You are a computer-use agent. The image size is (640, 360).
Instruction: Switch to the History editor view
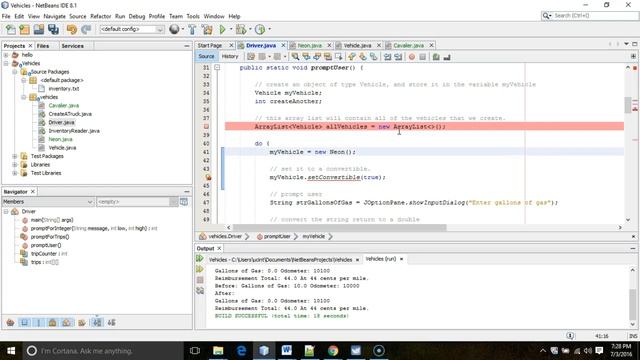click(x=230, y=56)
